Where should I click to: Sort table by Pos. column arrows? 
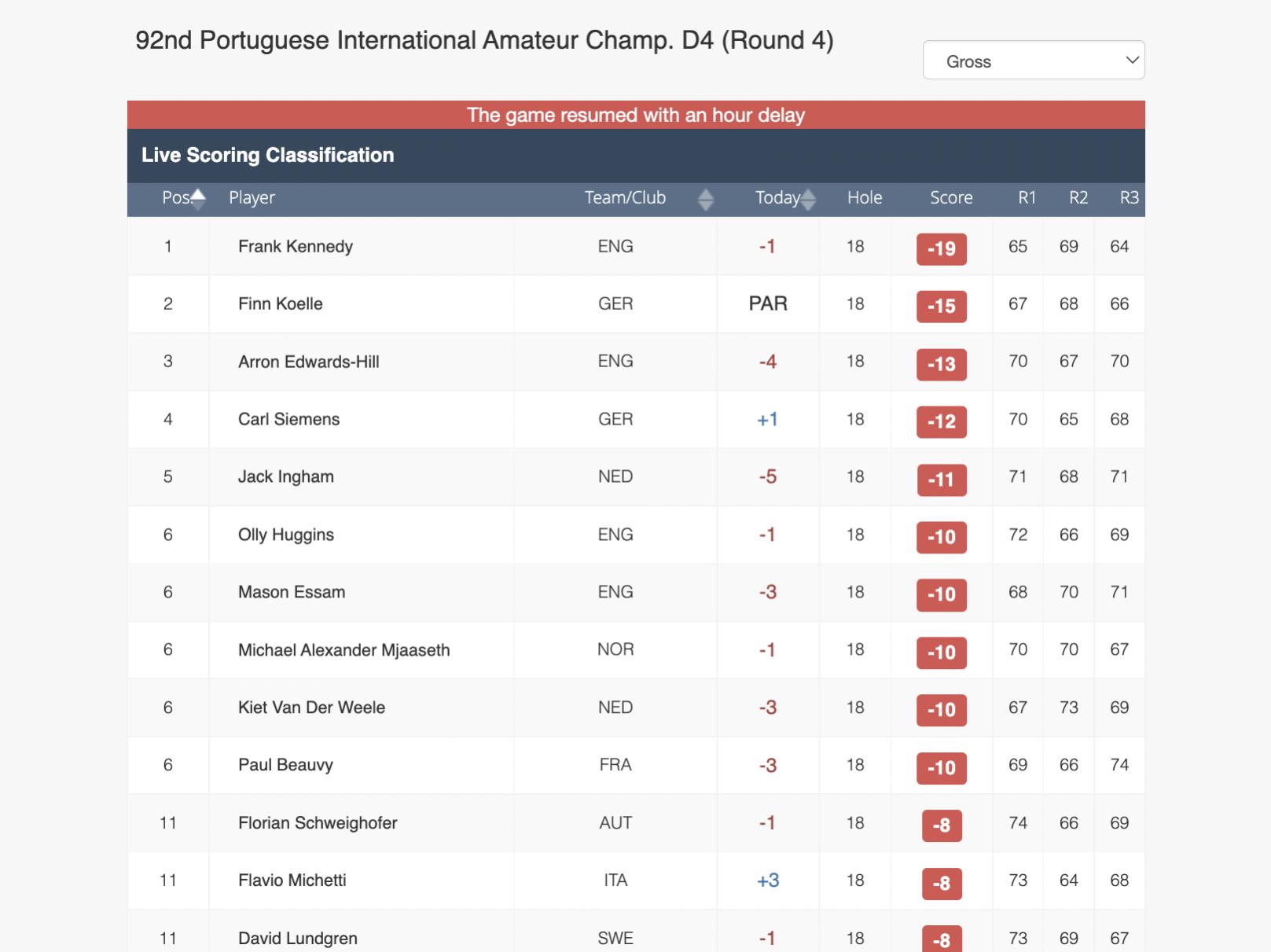[198, 198]
